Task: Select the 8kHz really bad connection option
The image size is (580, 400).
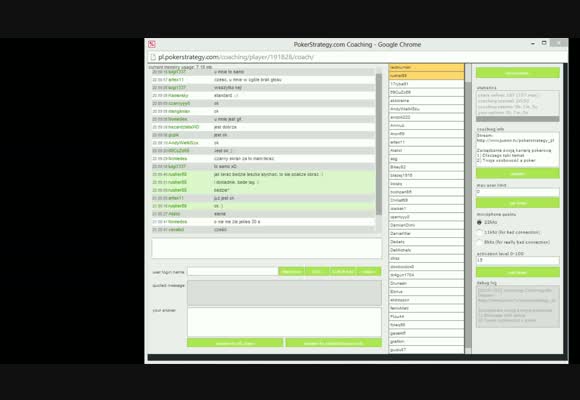Action: [479, 242]
